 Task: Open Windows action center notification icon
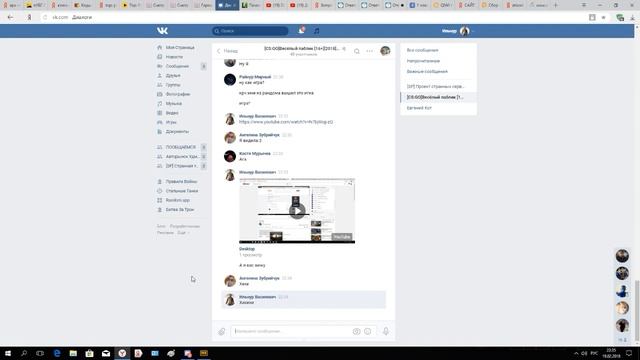point(629,353)
